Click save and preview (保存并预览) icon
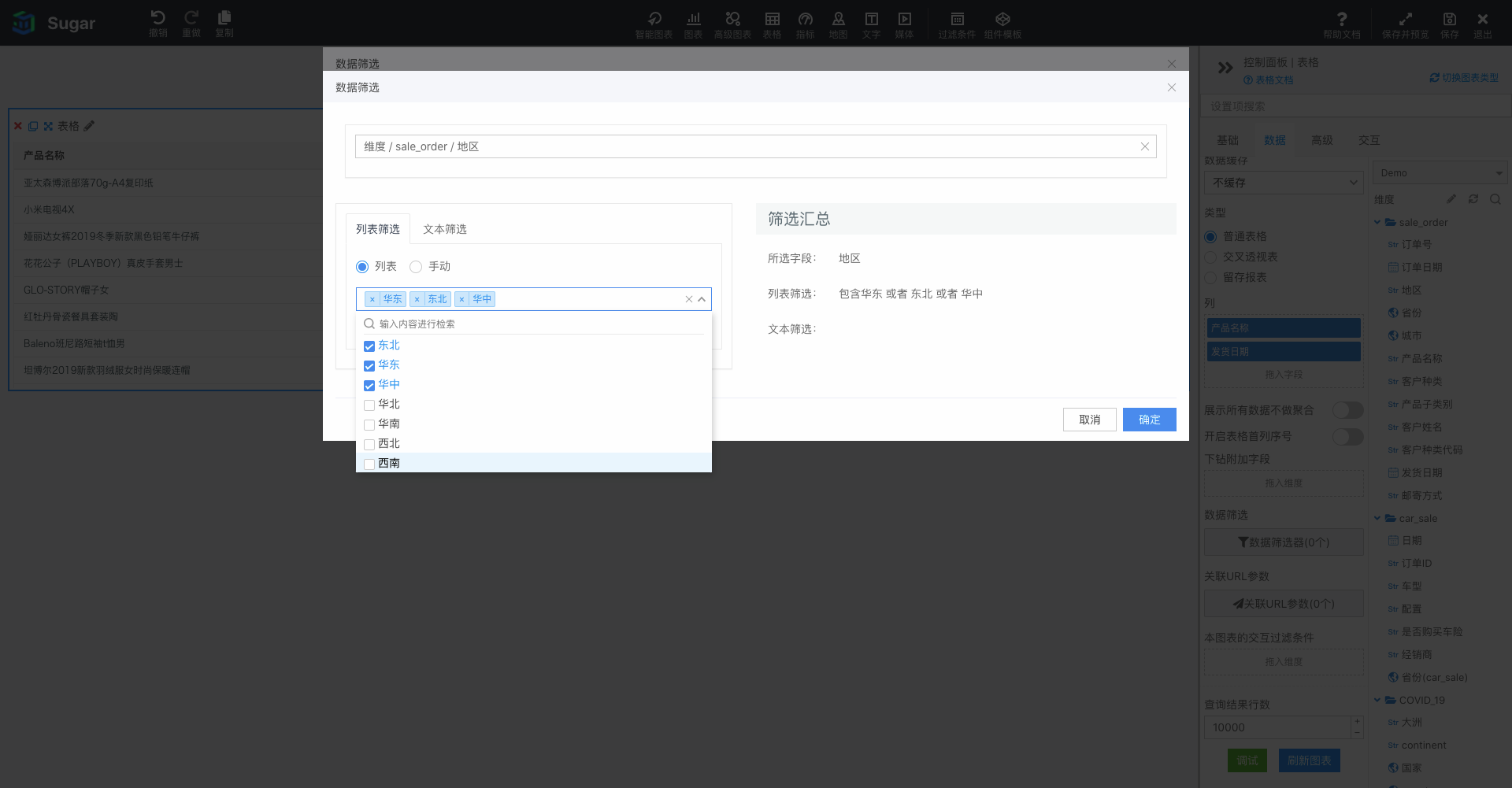The height and width of the screenshot is (788, 1512). 1405,24
